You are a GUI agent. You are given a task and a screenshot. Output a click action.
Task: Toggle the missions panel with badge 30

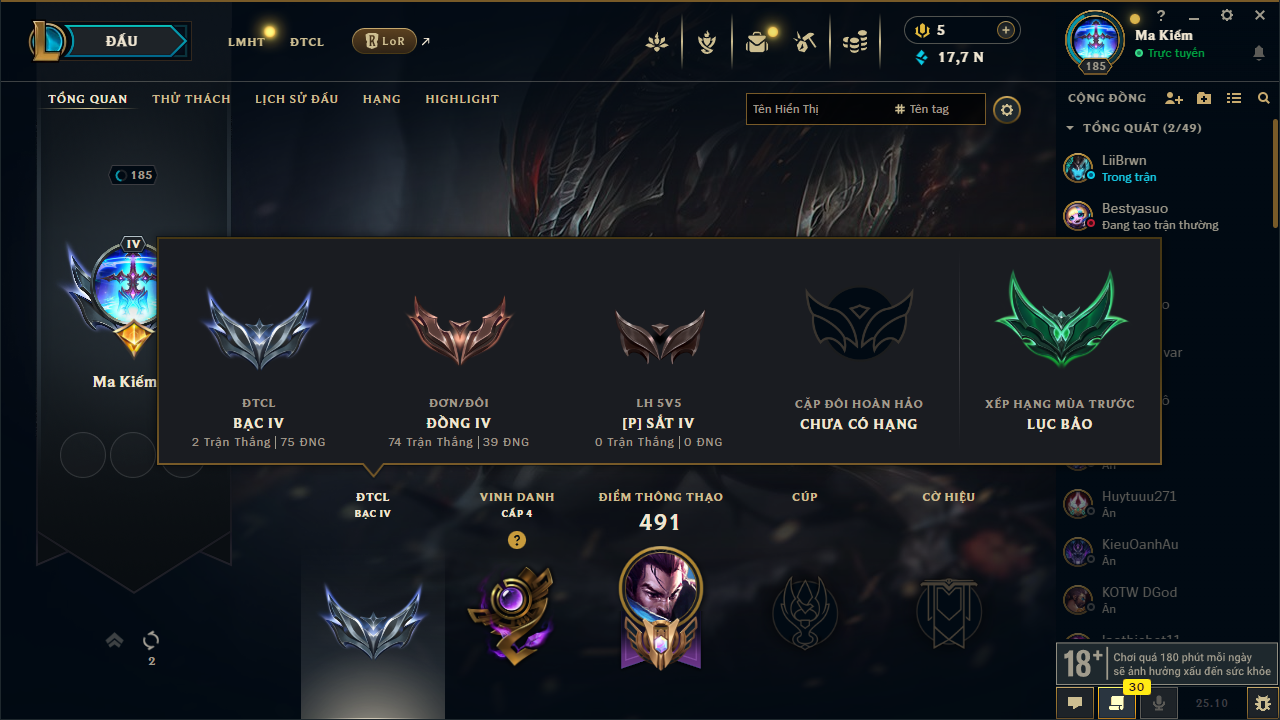(1116, 703)
